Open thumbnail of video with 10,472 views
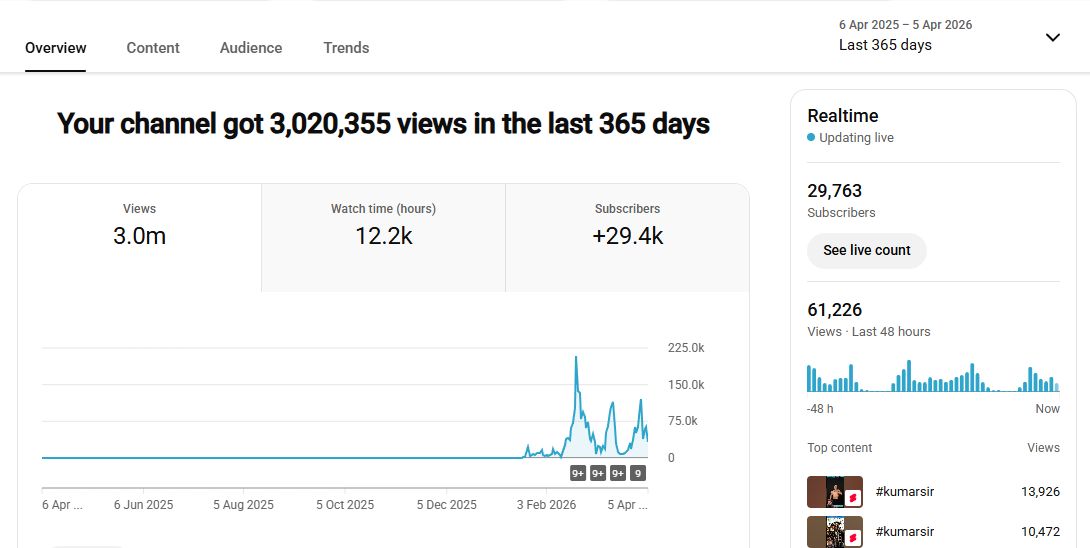This screenshot has width=1090, height=548. (x=826, y=532)
